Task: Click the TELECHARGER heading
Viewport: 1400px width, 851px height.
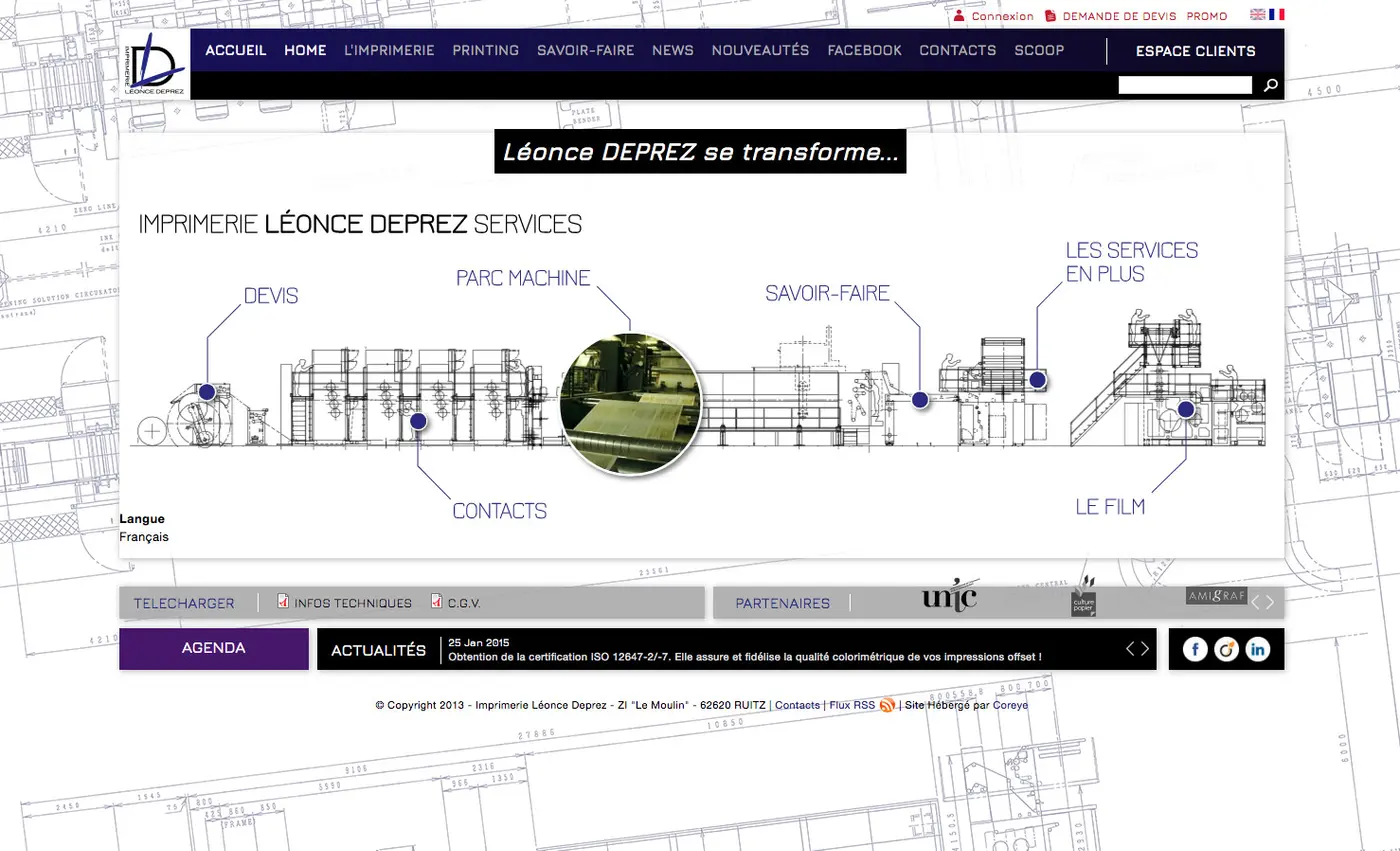Action: pos(184,603)
